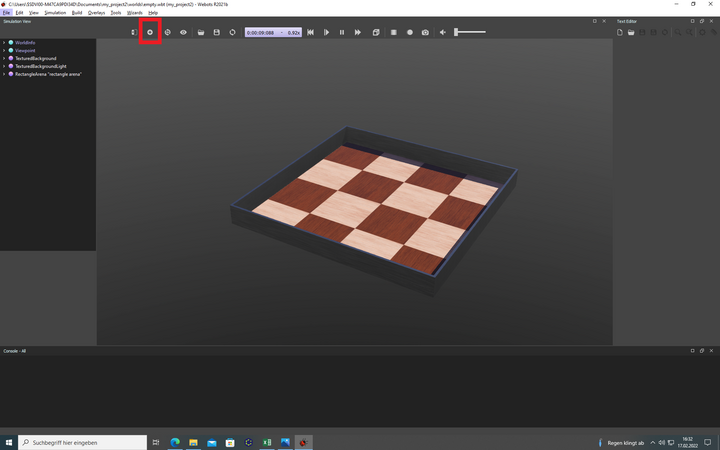Reset the simulation with the rewind button

310,32
